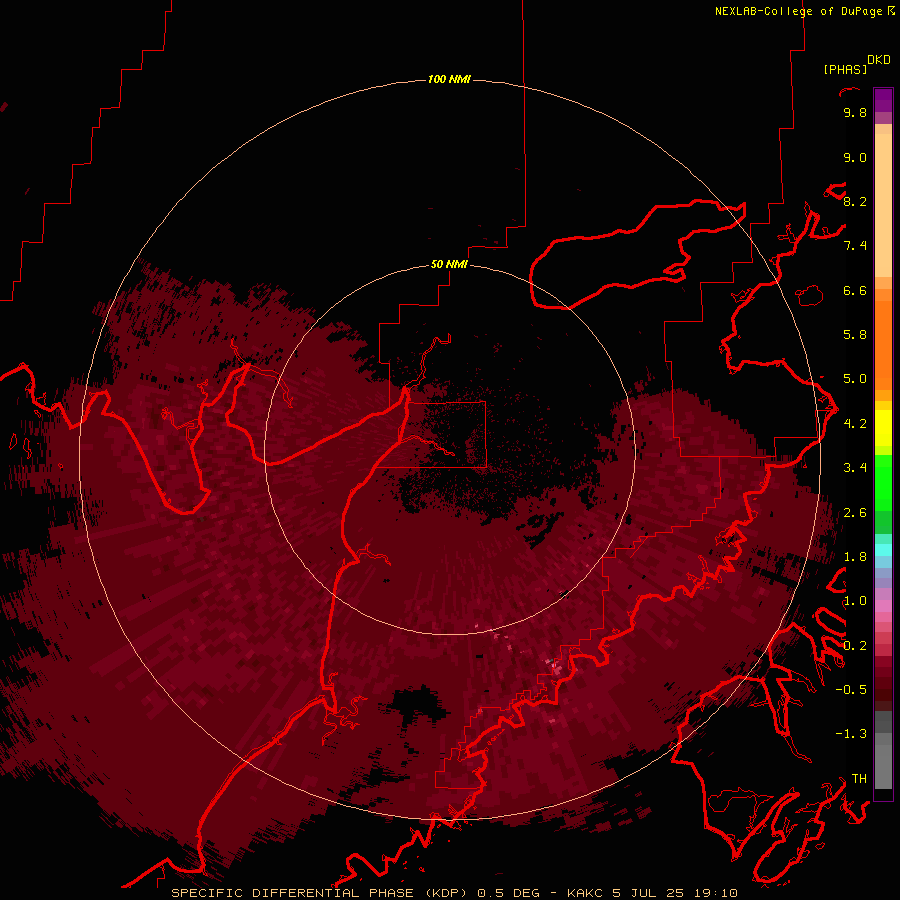Click the 1.0 scale value
Viewport: 900px width, 900px height.
click(855, 601)
